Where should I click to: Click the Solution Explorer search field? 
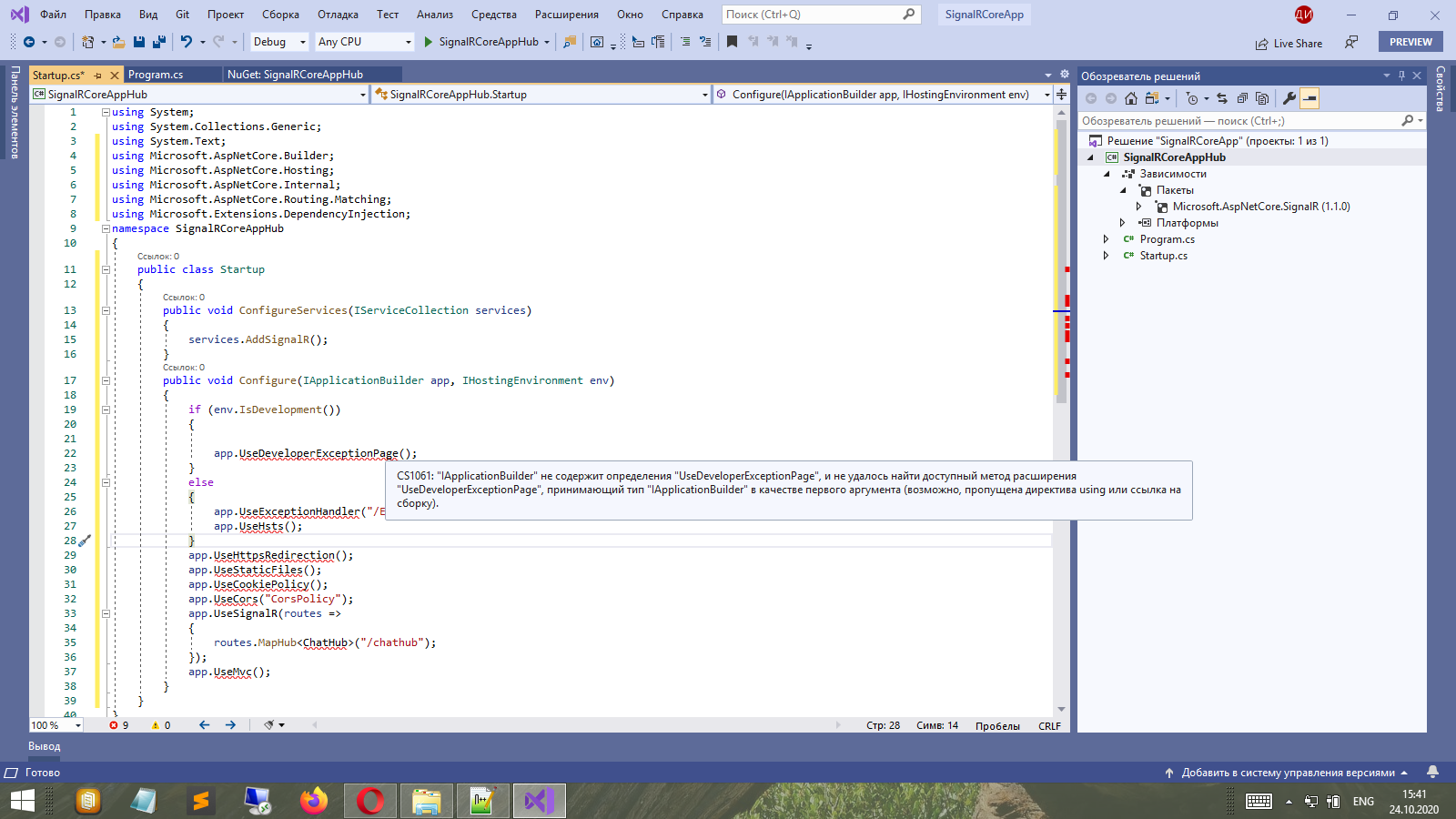pos(1251,120)
